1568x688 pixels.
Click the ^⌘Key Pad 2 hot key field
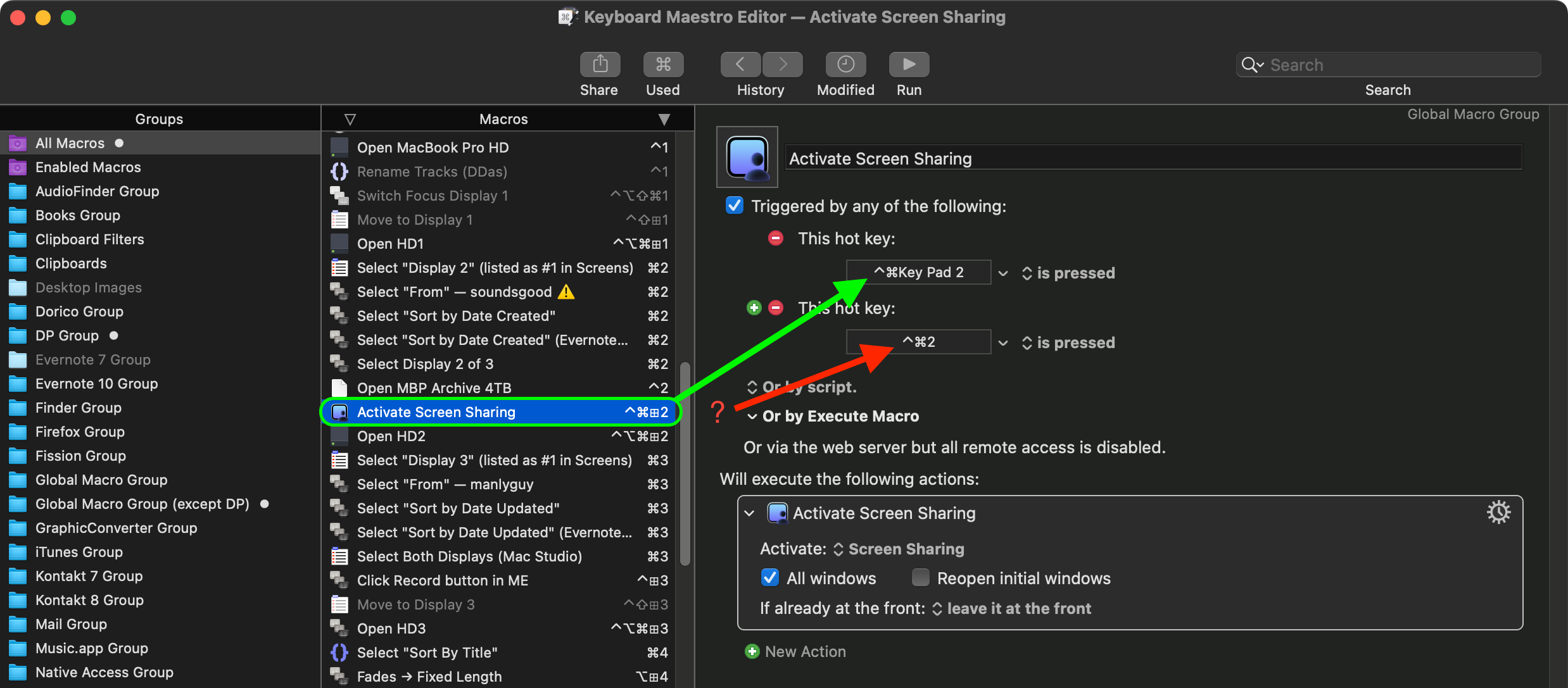pyautogui.click(x=919, y=273)
